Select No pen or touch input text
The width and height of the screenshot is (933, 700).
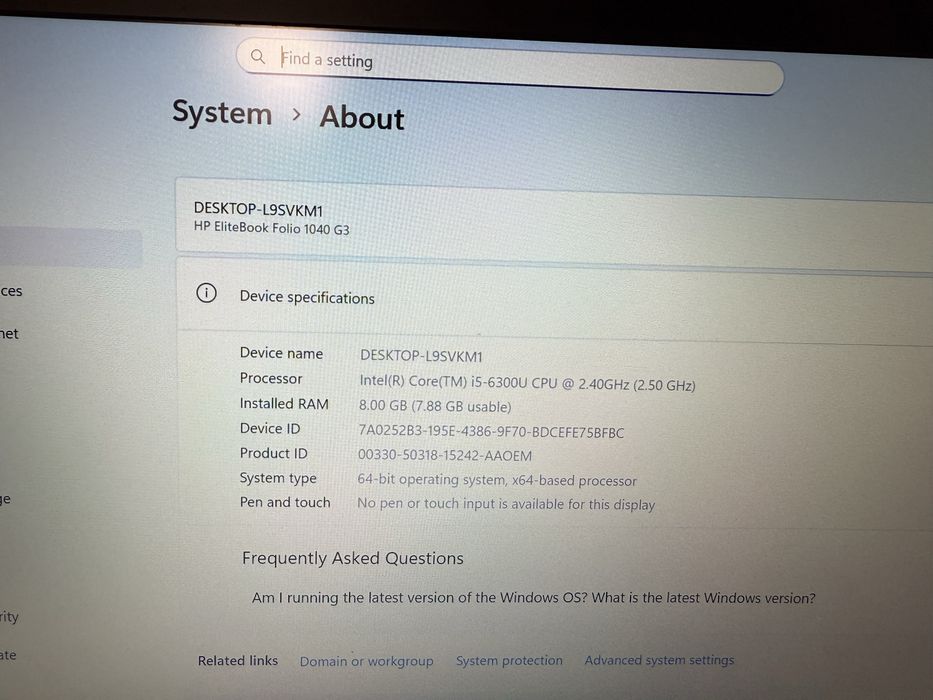[x=506, y=504]
